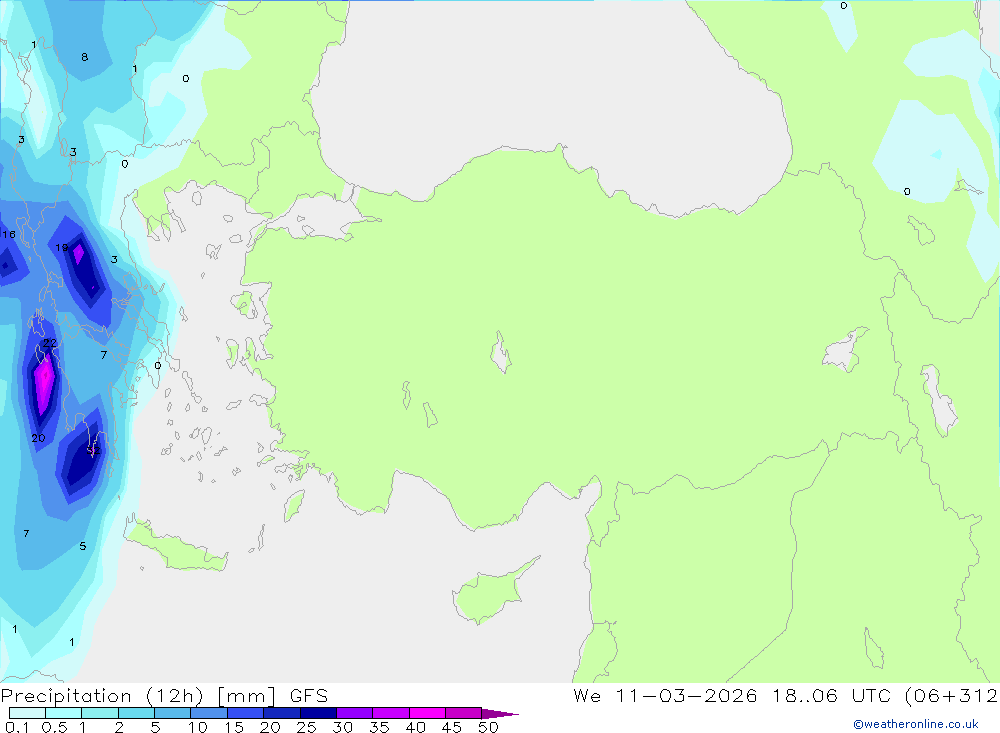Select the 30–35 mm purple legend swatch
Image resolution: width=1000 pixels, height=733 pixels.
(x=355, y=713)
